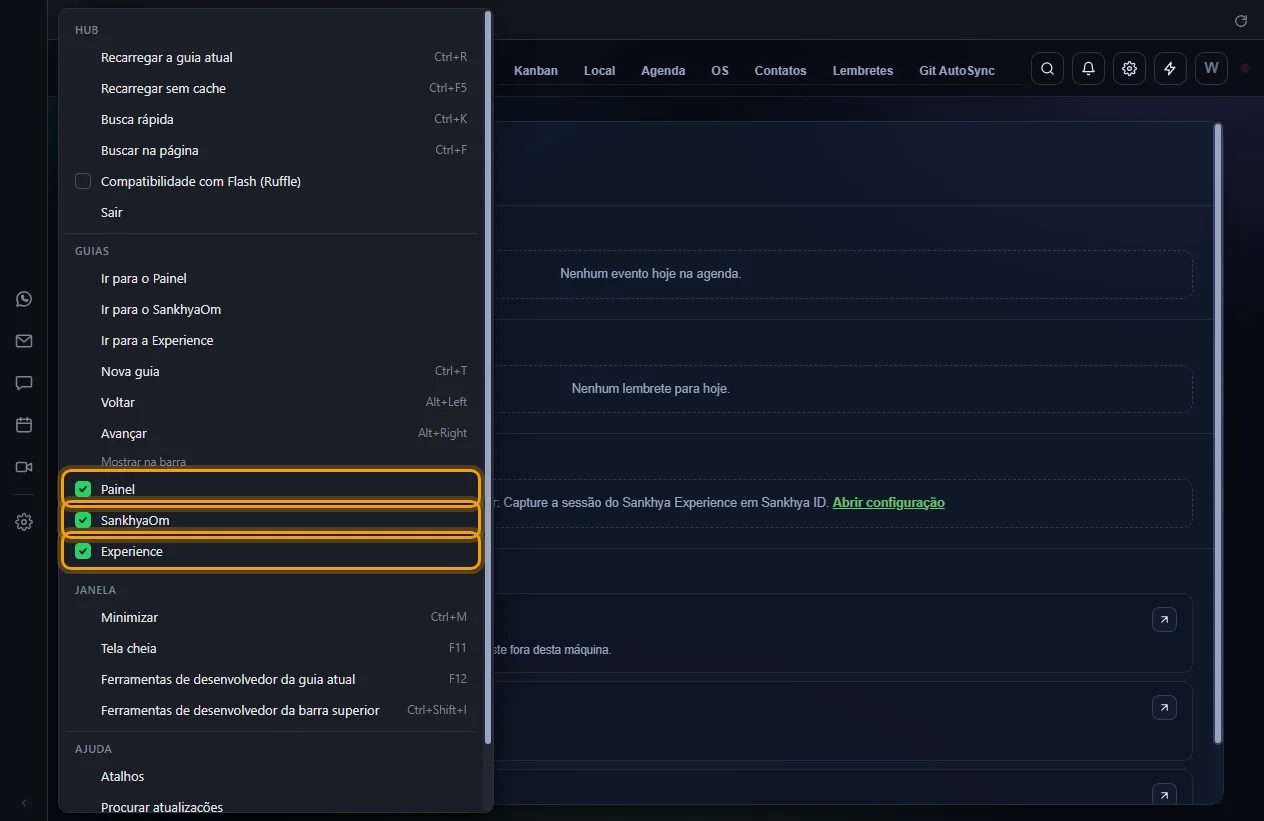This screenshot has height=821, width=1264.
Task: Select Tela cheia
Action: click(x=271, y=648)
